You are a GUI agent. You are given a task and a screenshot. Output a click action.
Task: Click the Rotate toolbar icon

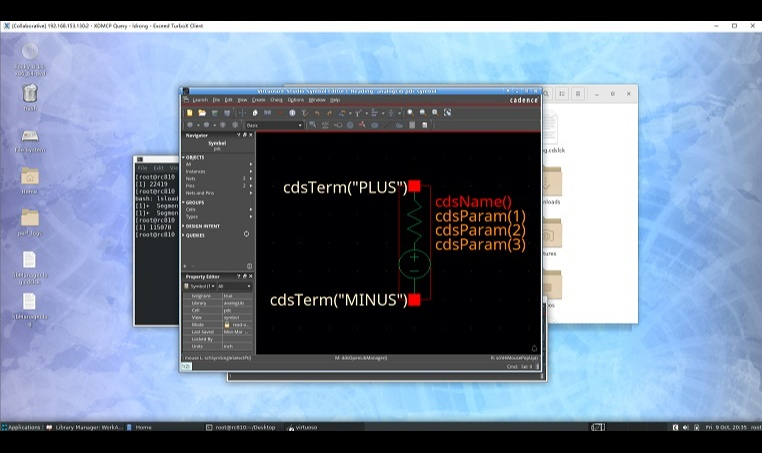[x=342, y=113]
